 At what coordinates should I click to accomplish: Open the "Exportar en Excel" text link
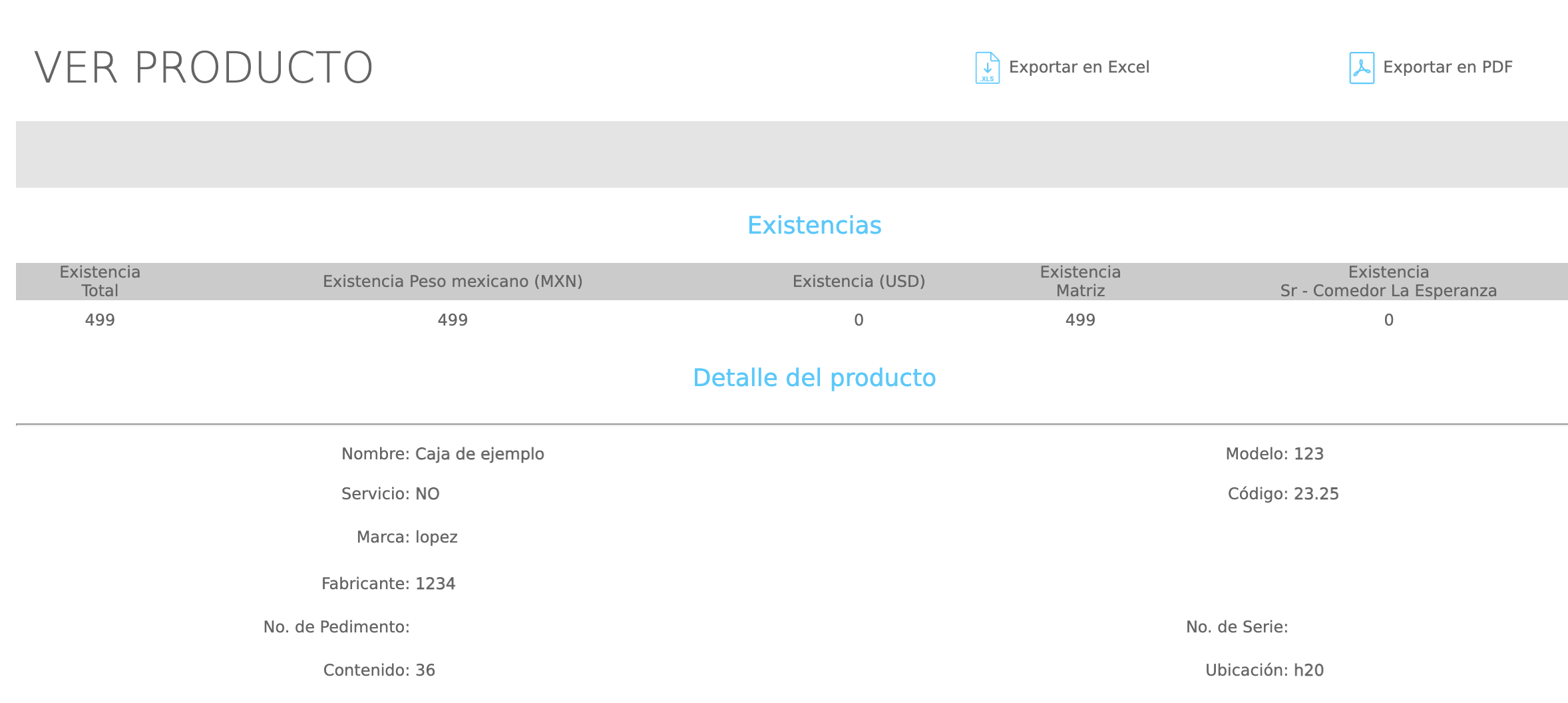[x=1079, y=67]
